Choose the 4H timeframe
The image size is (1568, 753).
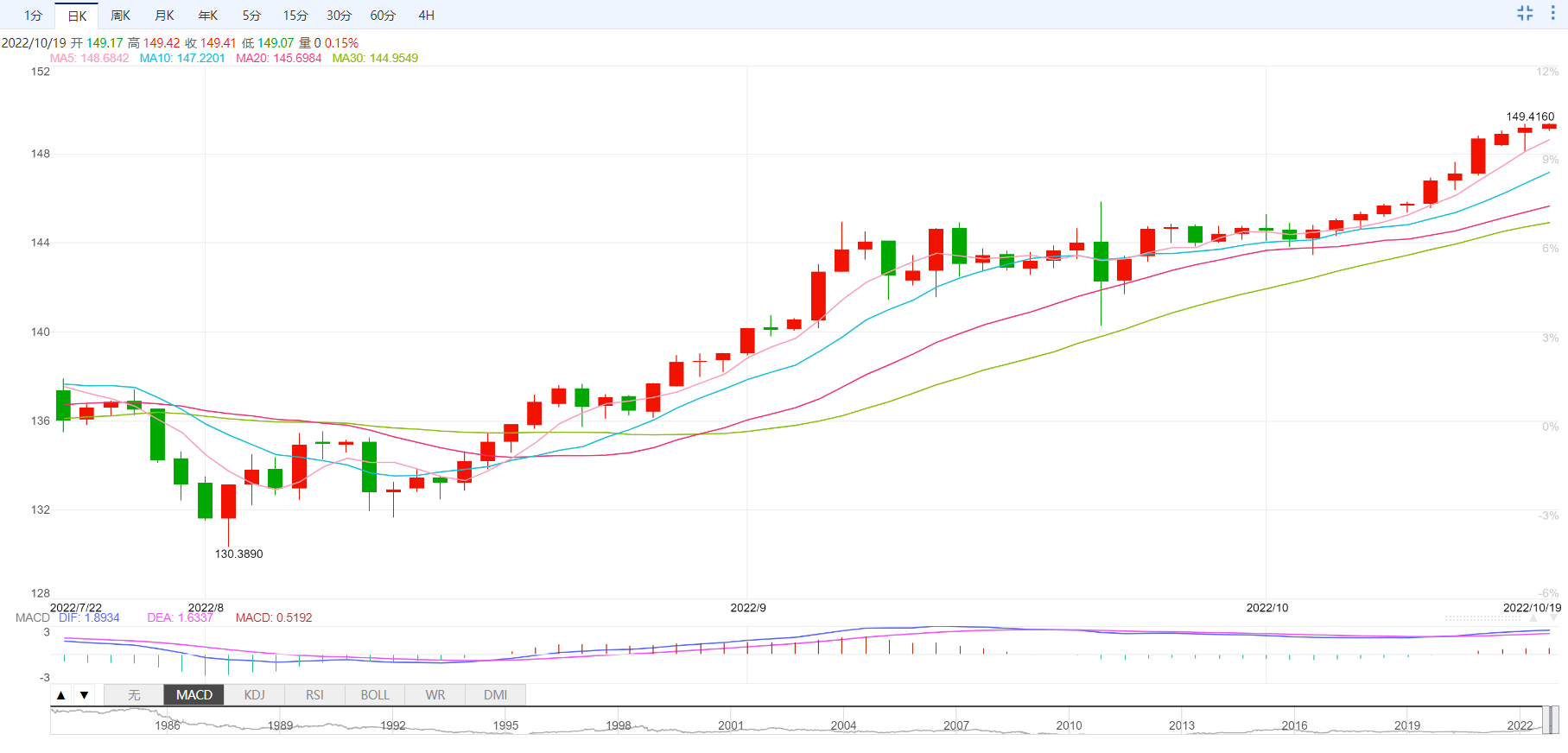tap(426, 16)
